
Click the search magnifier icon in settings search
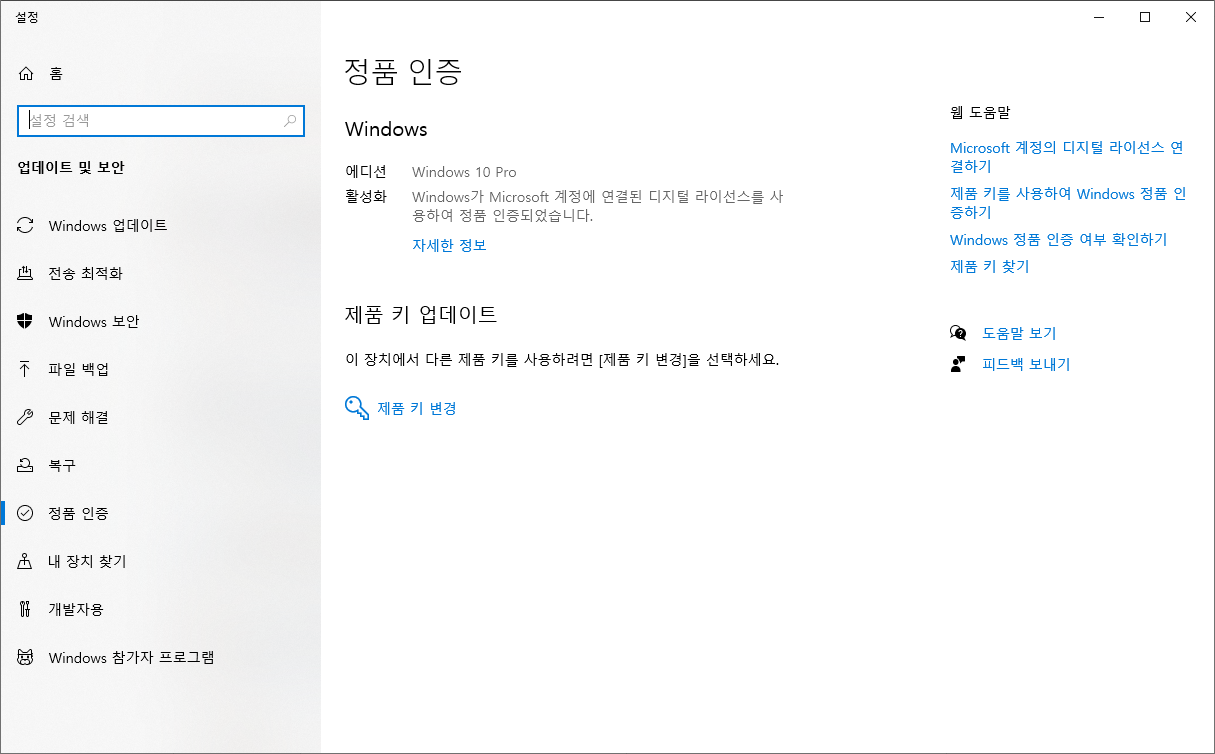click(290, 121)
